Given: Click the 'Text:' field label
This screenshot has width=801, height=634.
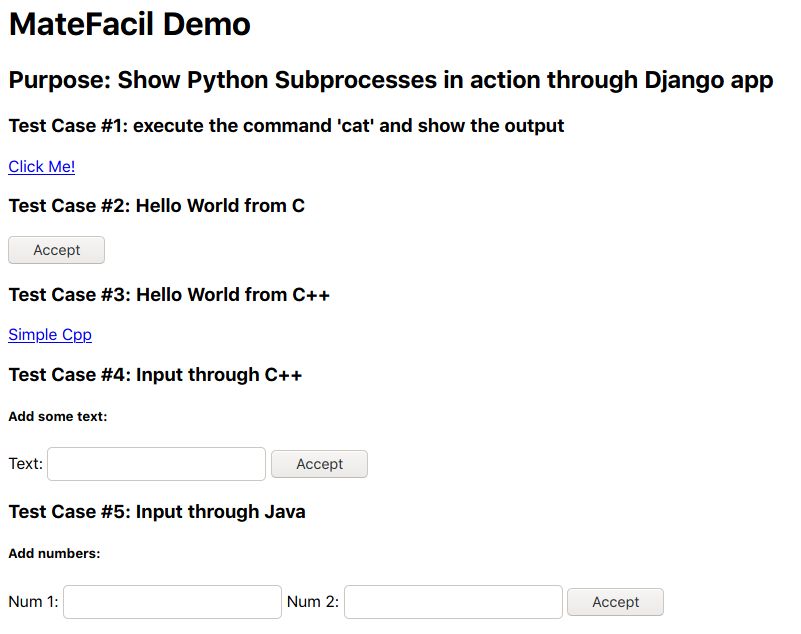Looking at the screenshot, I should click(x=26, y=464).
